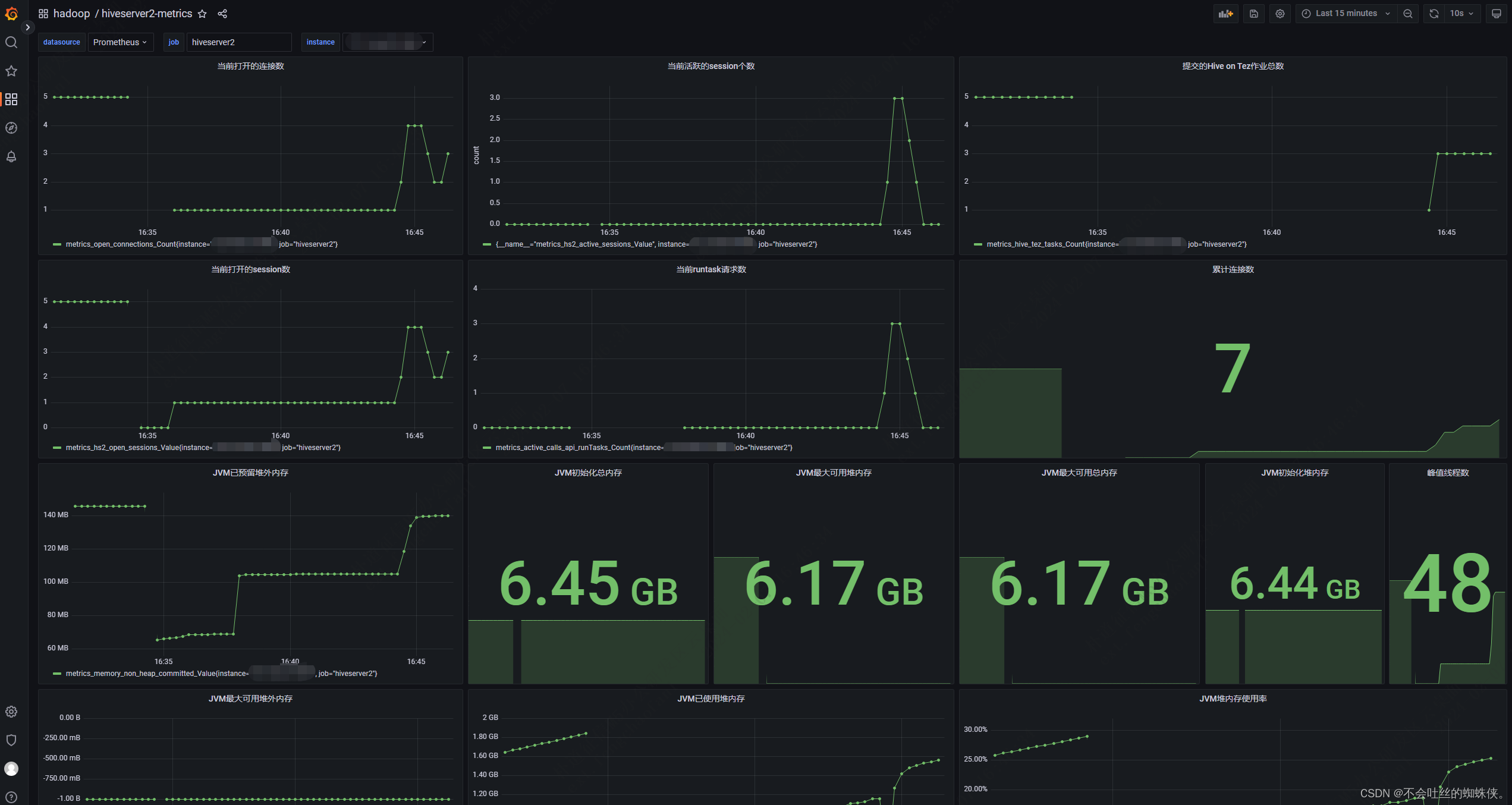Screen dimensions: 1512x805
Task: Click the refresh dashboard icon button
Action: coord(1434,14)
